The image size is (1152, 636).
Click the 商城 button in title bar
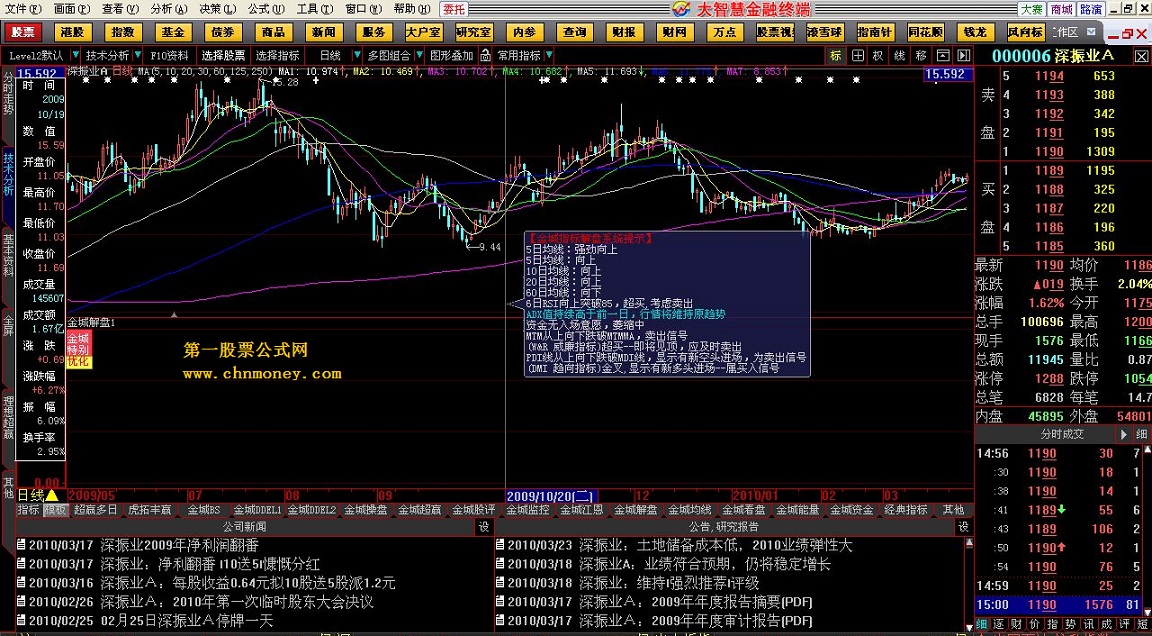[x=1061, y=9]
